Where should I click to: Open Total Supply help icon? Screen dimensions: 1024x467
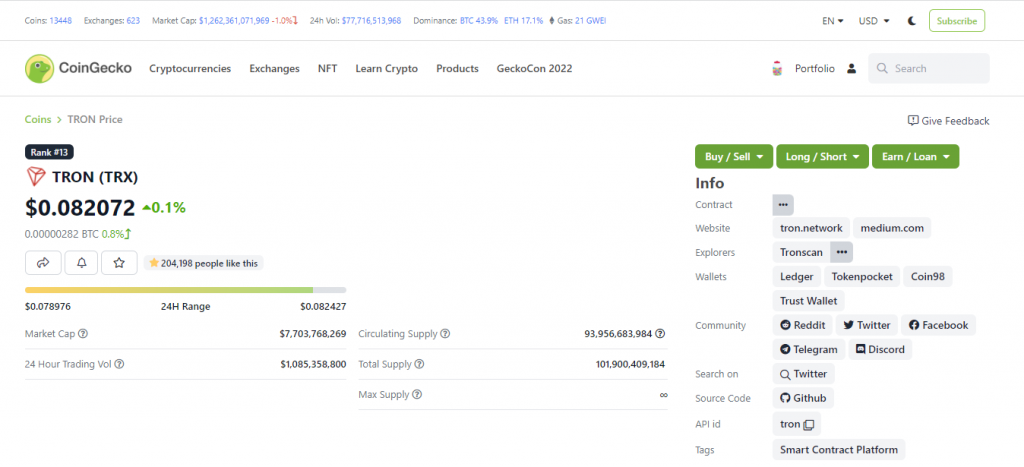tap(419, 364)
